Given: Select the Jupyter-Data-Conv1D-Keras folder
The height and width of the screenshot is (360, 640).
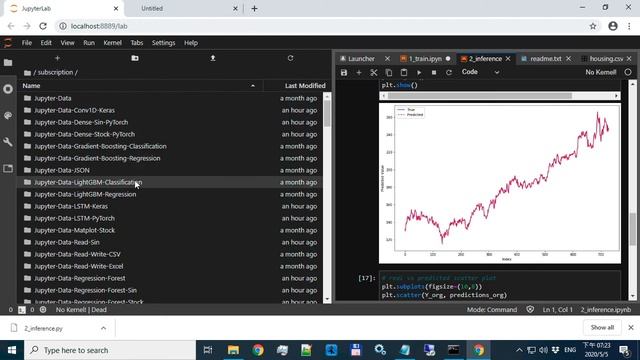Looking at the screenshot, I should pyautogui.click(x=169, y=110).
